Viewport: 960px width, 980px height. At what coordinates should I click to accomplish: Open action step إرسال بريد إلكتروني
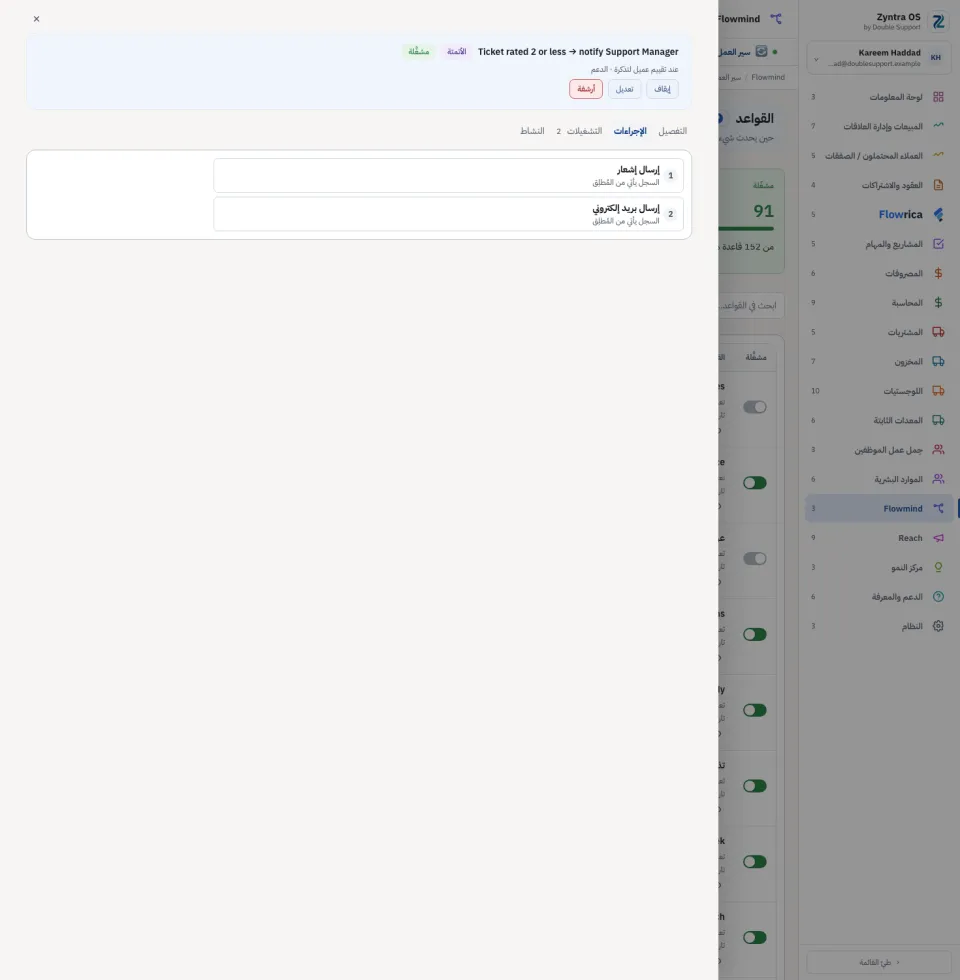(x=448, y=214)
